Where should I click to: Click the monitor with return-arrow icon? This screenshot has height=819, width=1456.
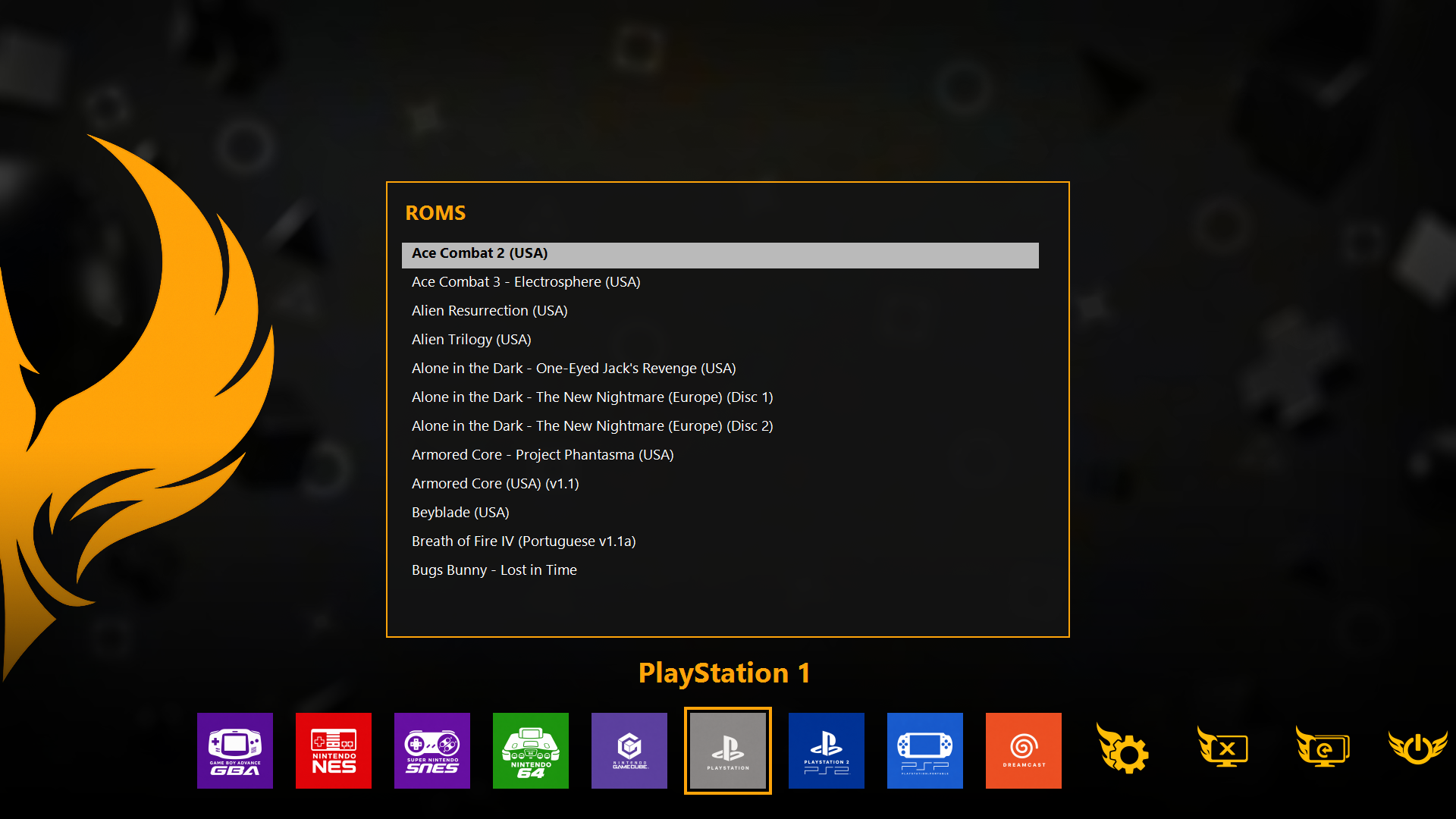[x=1323, y=747]
